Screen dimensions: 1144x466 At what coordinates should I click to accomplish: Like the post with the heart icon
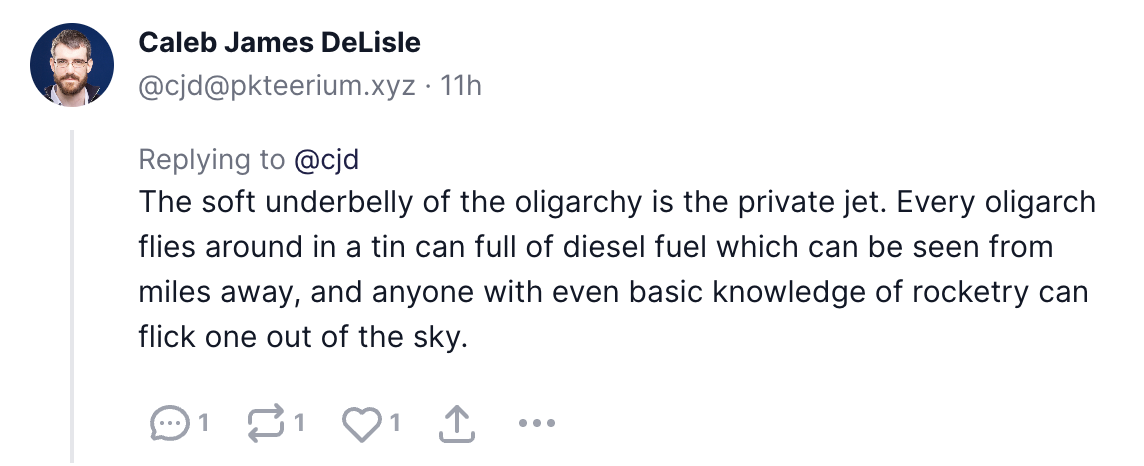pos(360,424)
